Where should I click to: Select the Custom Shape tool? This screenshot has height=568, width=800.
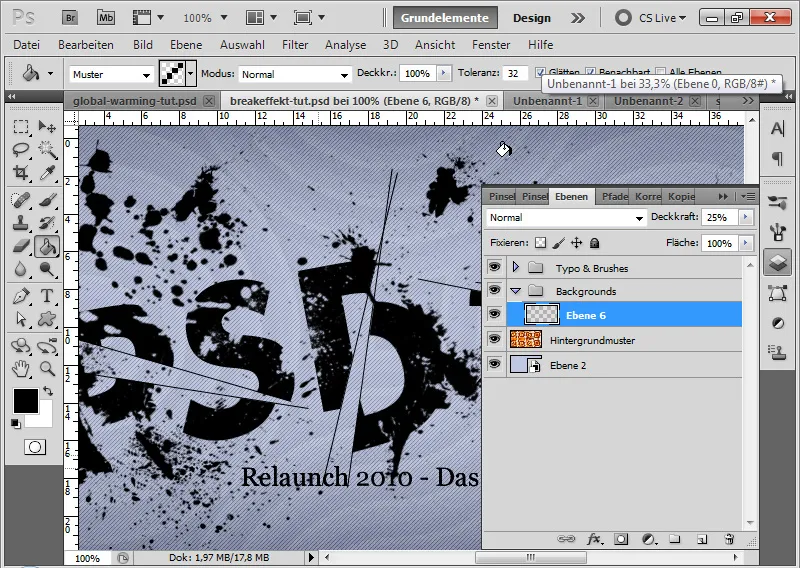tap(47, 319)
